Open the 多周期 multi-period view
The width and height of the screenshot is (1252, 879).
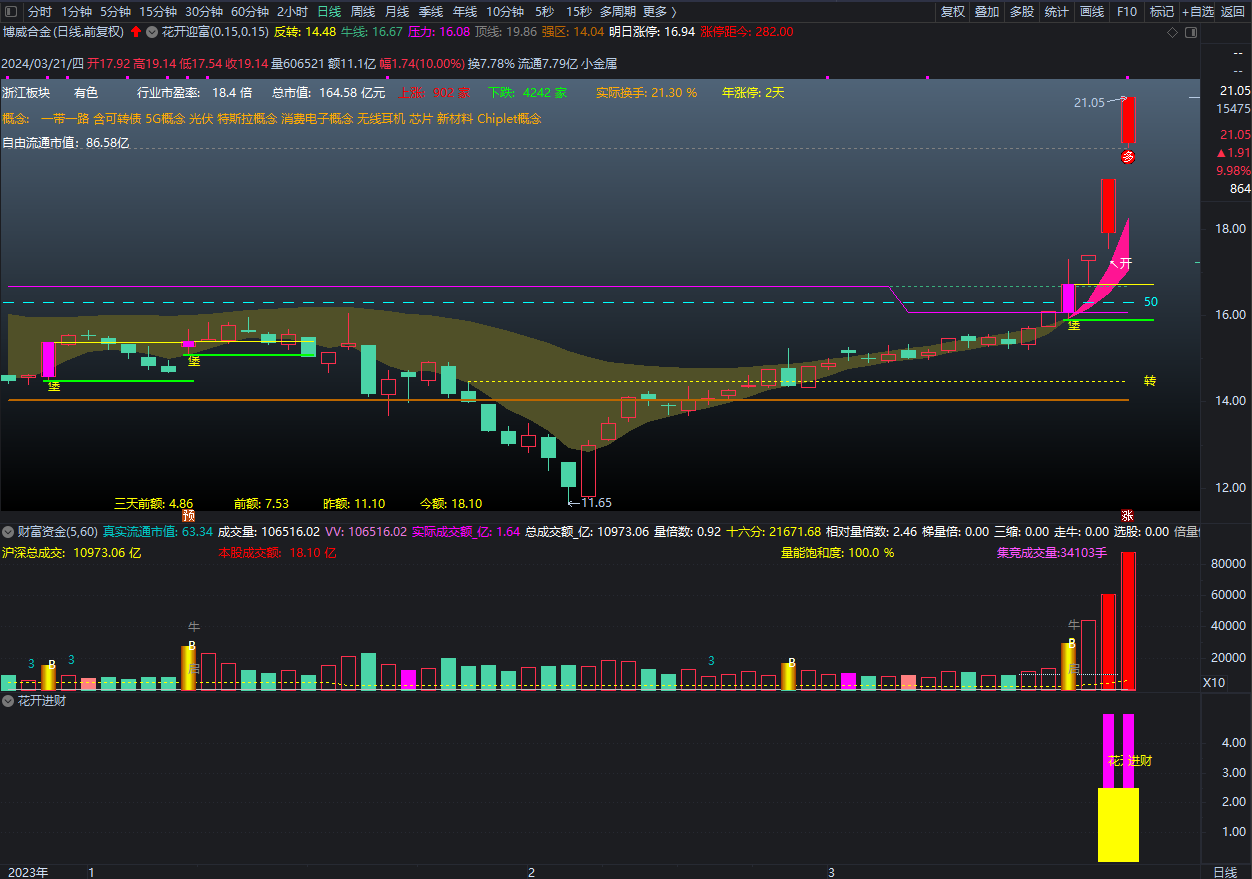pyautogui.click(x=619, y=12)
